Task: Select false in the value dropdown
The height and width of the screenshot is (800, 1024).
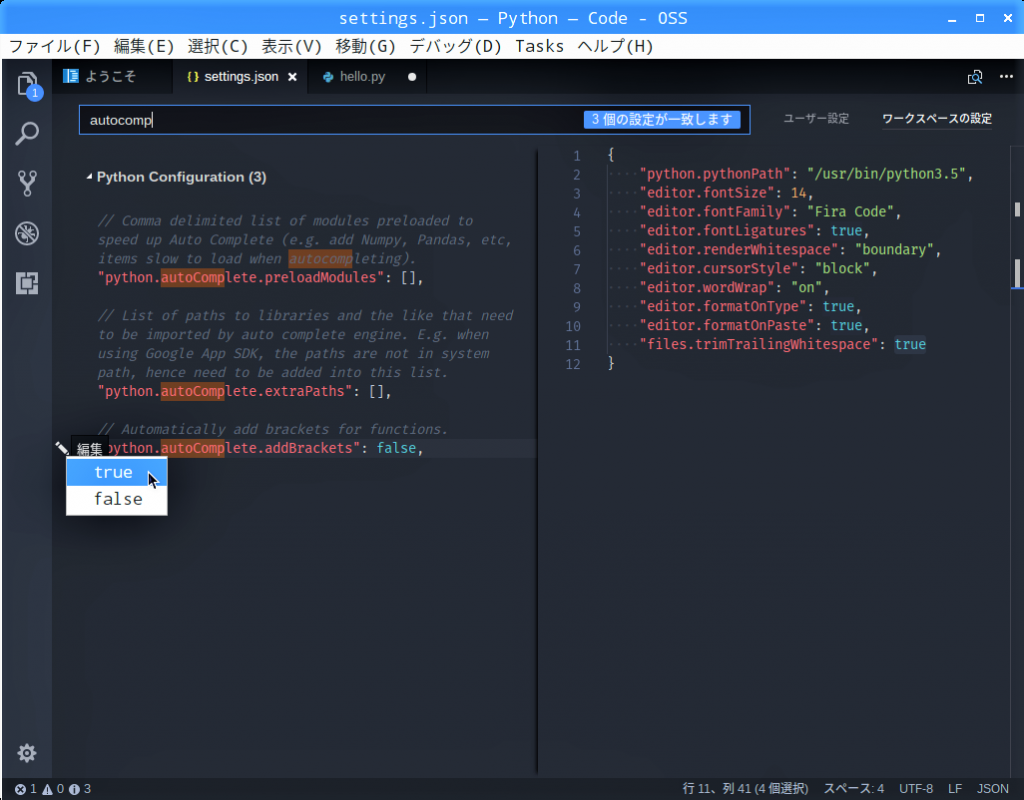Action: pos(117,500)
